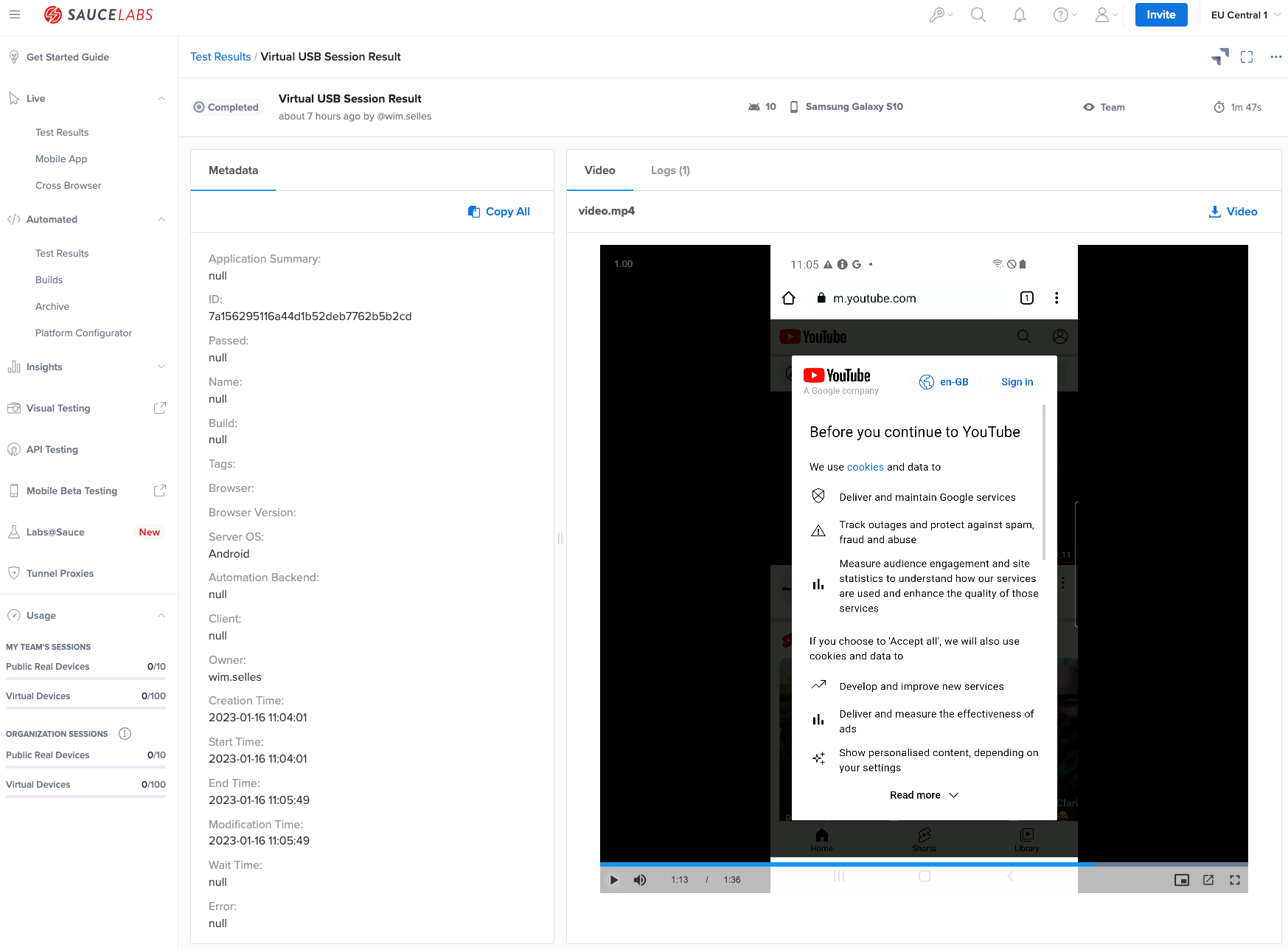
Task: Go to Test Results breadcrumb link
Action: pyautogui.click(x=220, y=57)
